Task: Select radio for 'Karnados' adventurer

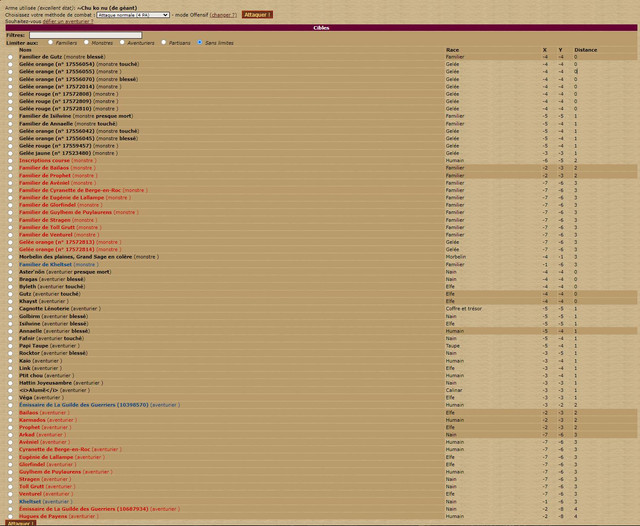Action: pos(10,420)
